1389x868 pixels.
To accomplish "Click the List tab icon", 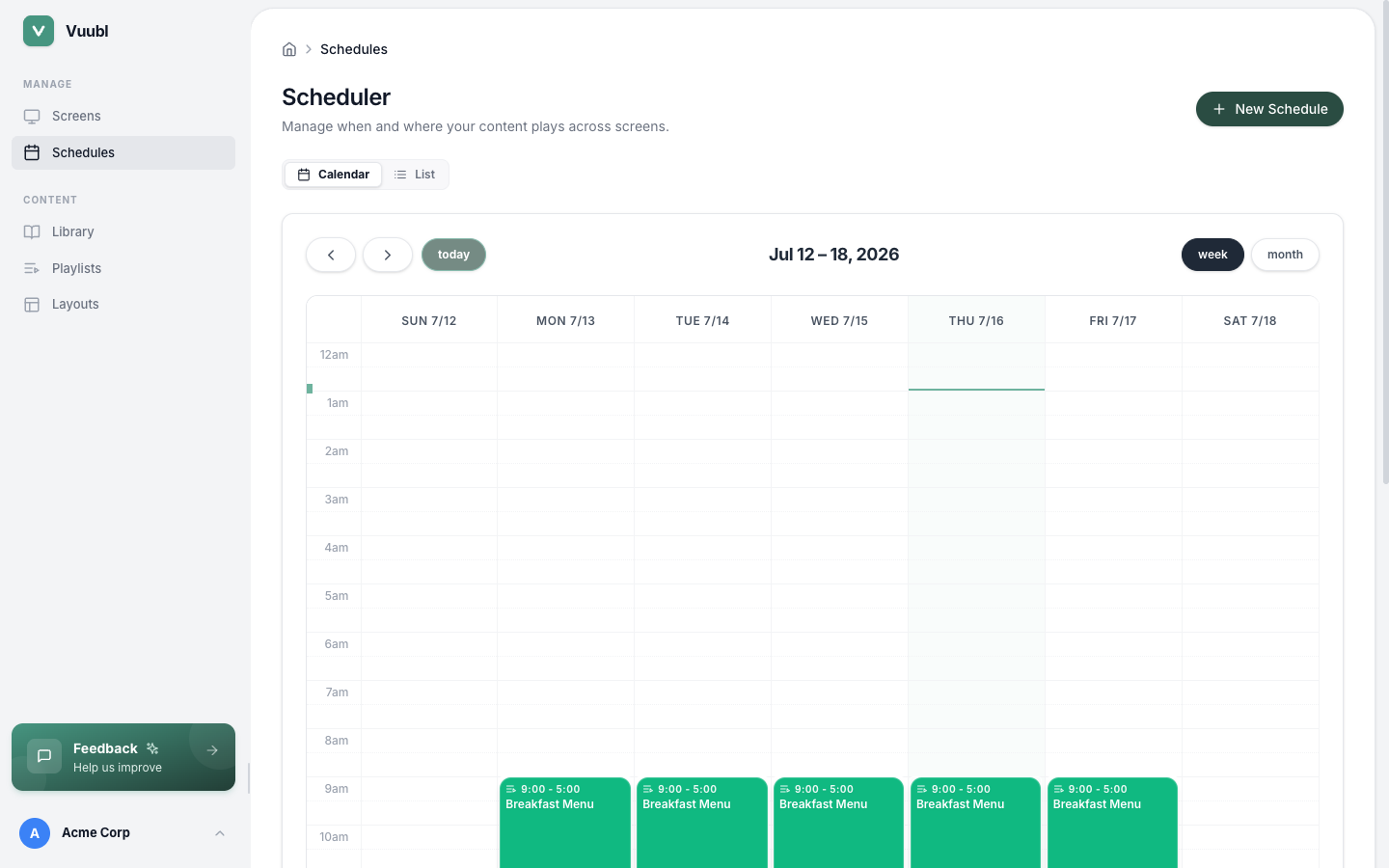I will click(x=400, y=175).
